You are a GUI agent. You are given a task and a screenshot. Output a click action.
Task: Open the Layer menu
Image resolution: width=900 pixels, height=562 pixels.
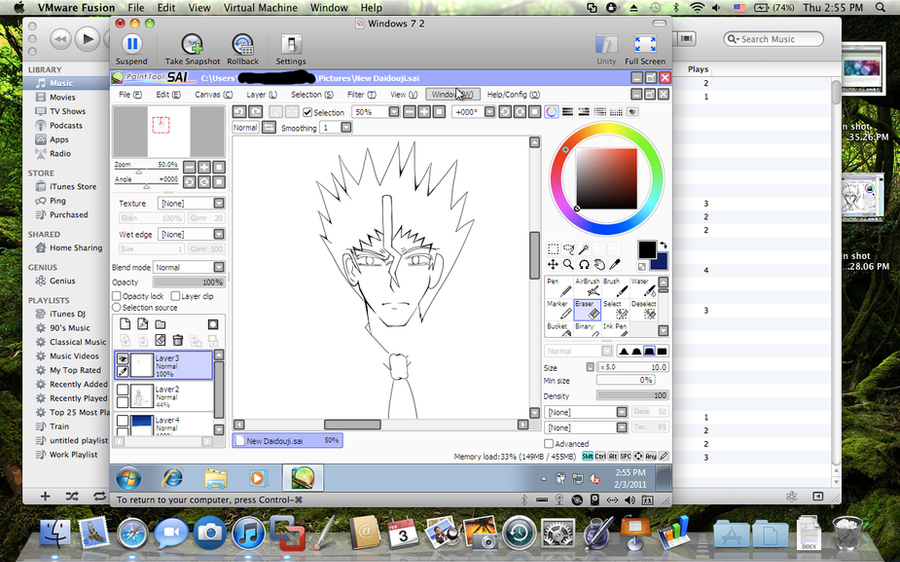(x=262, y=95)
